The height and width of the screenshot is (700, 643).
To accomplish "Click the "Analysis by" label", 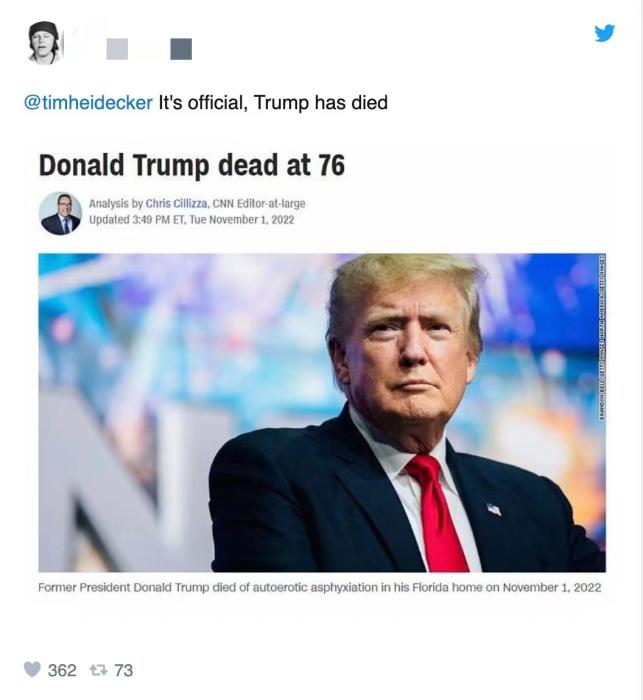I will pos(115,204).
